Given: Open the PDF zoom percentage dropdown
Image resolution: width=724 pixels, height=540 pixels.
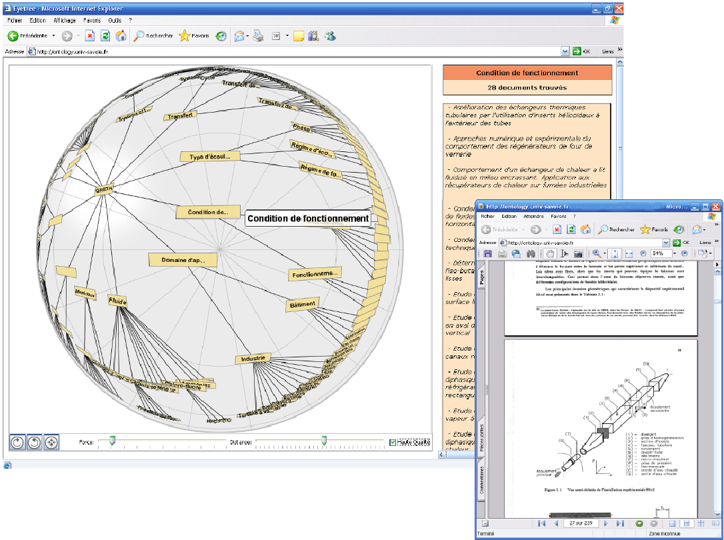Looking at the screenshot, I should pos(674,253).
